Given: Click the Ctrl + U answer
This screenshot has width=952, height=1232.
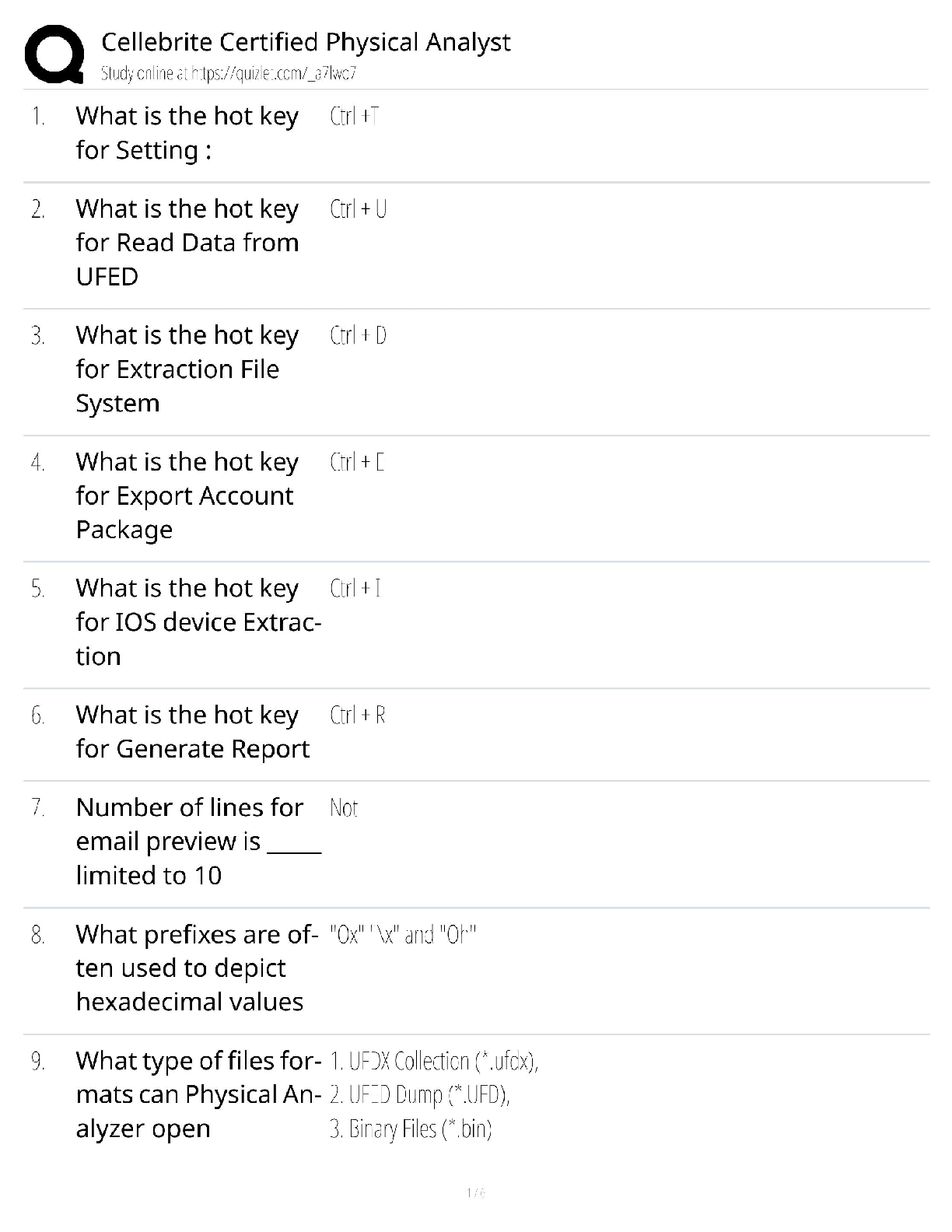Looking at the screenshot, I should (358, 209).
